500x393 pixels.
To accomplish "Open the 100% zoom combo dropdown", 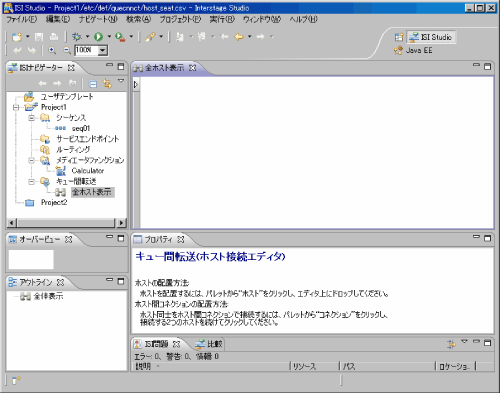I will pos(103,50).
